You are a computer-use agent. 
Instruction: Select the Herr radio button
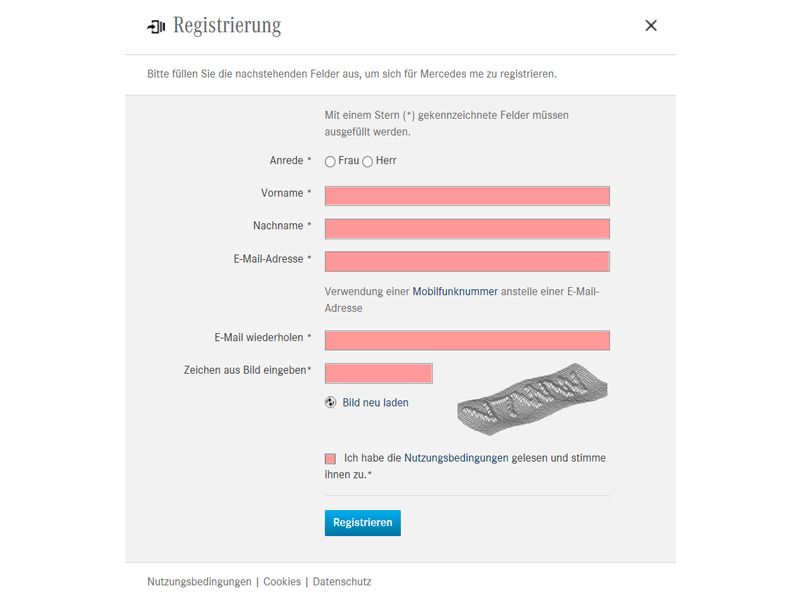click(x=367, y=162)
